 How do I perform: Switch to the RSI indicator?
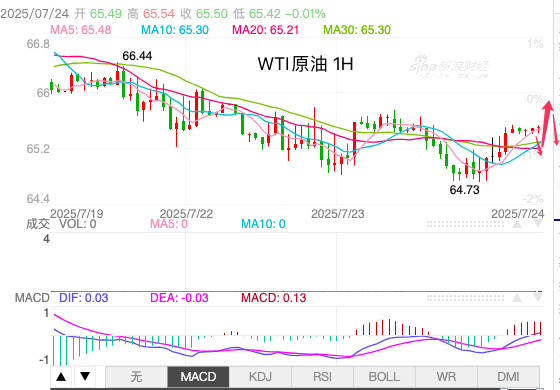[322, 376]
